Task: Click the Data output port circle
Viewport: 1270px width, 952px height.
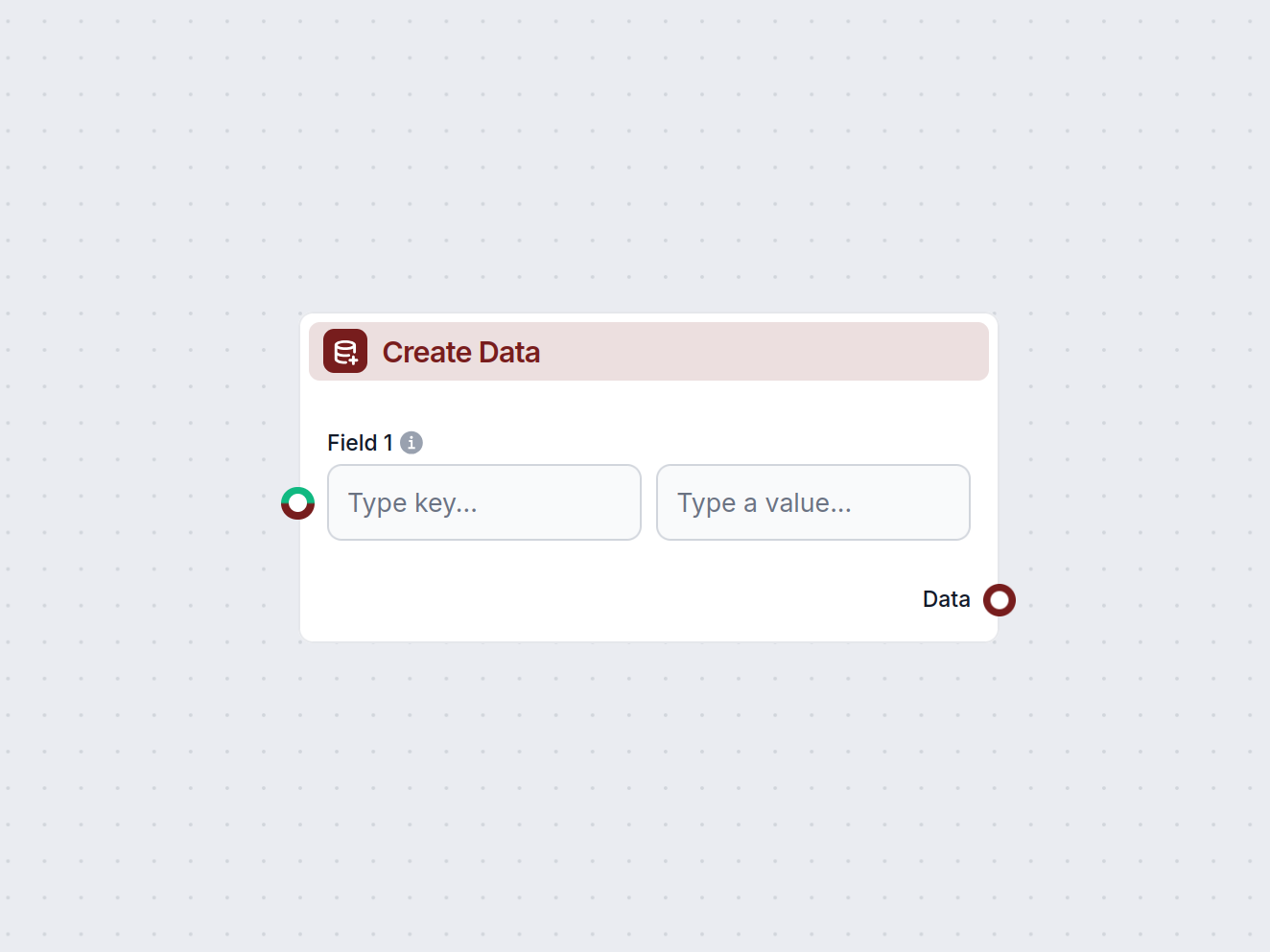Action: [x=1000, y=599]
